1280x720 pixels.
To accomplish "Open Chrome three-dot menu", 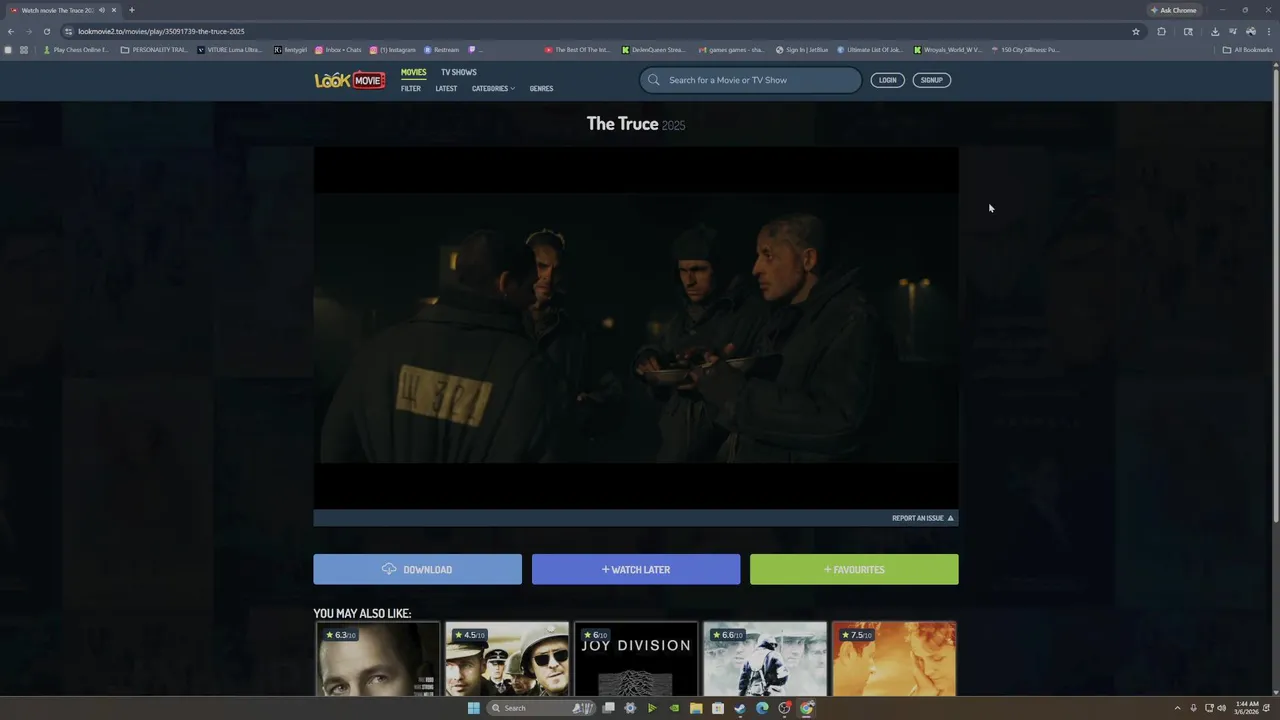I will click(x=1268, y=31).
